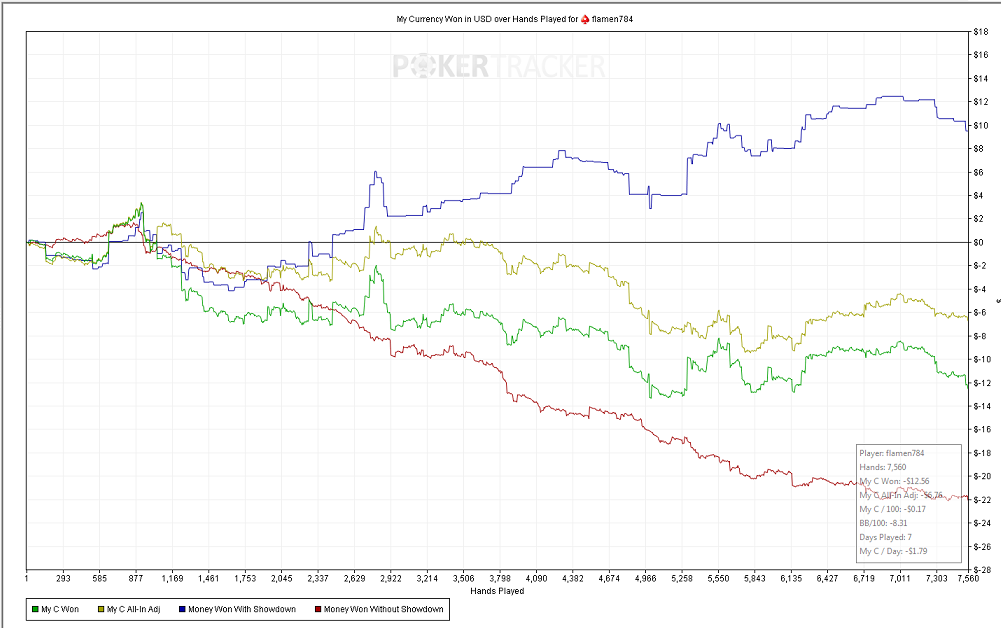Select Money Won Without Showdown legend label
This screenshot has height=628, width=1001.
tap(384, 609)
